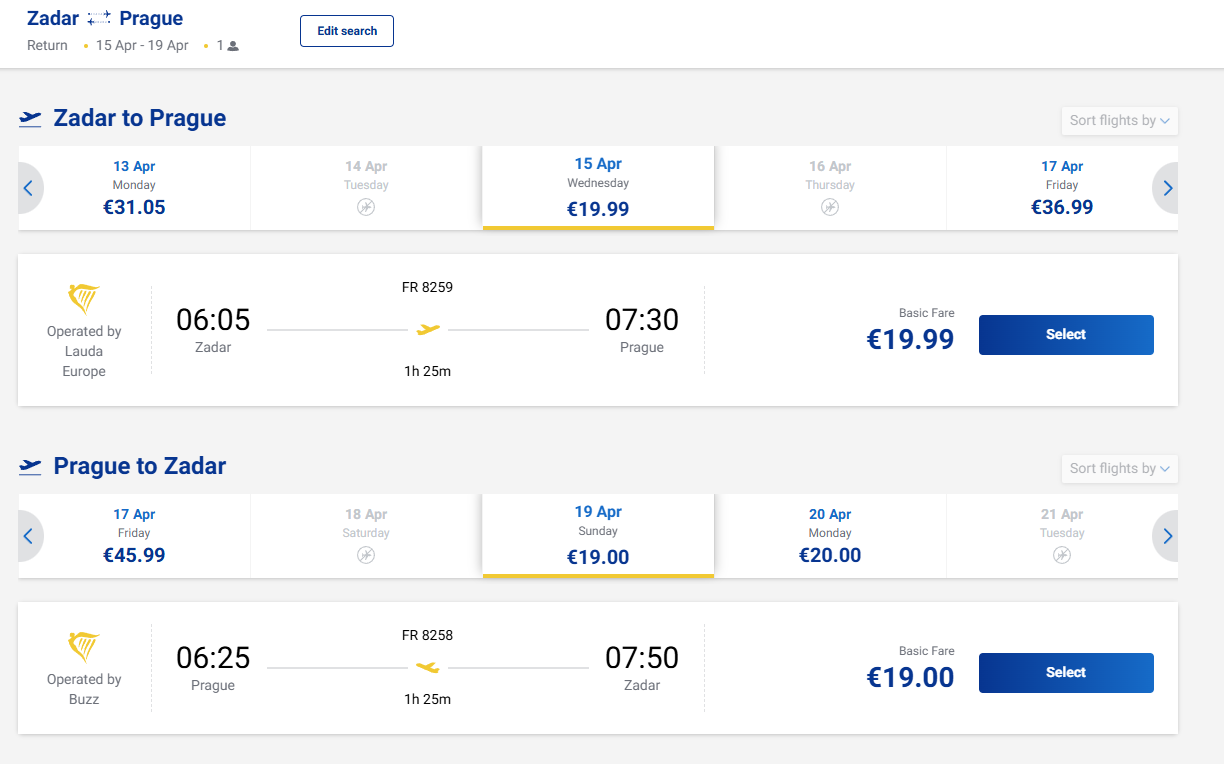This screenshot has width=1224, height=764.
Task: Expand Sort flights by dropdown for Prague to Zadar
Action: tap(1119, 469)
